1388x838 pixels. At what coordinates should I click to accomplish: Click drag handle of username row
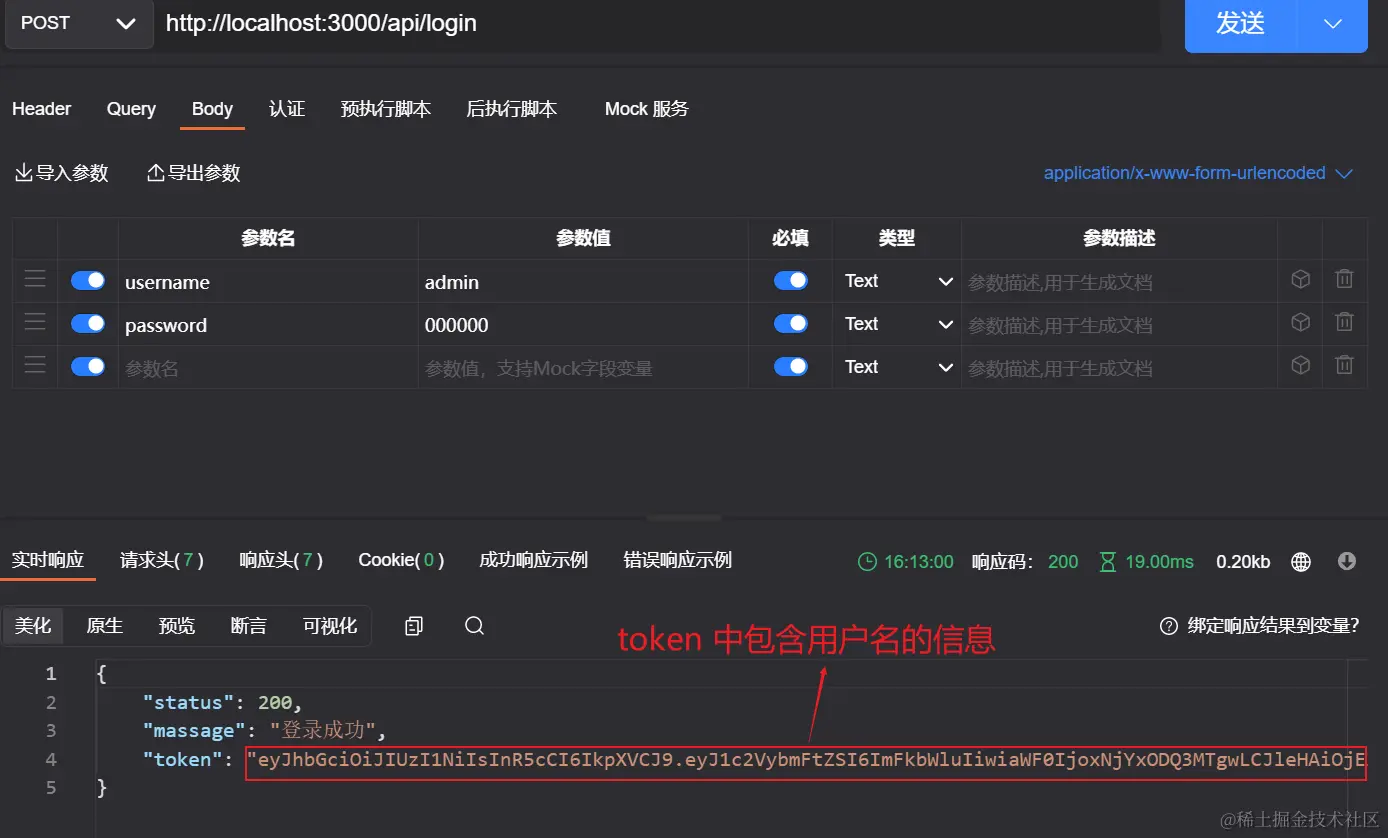[35, 279]
